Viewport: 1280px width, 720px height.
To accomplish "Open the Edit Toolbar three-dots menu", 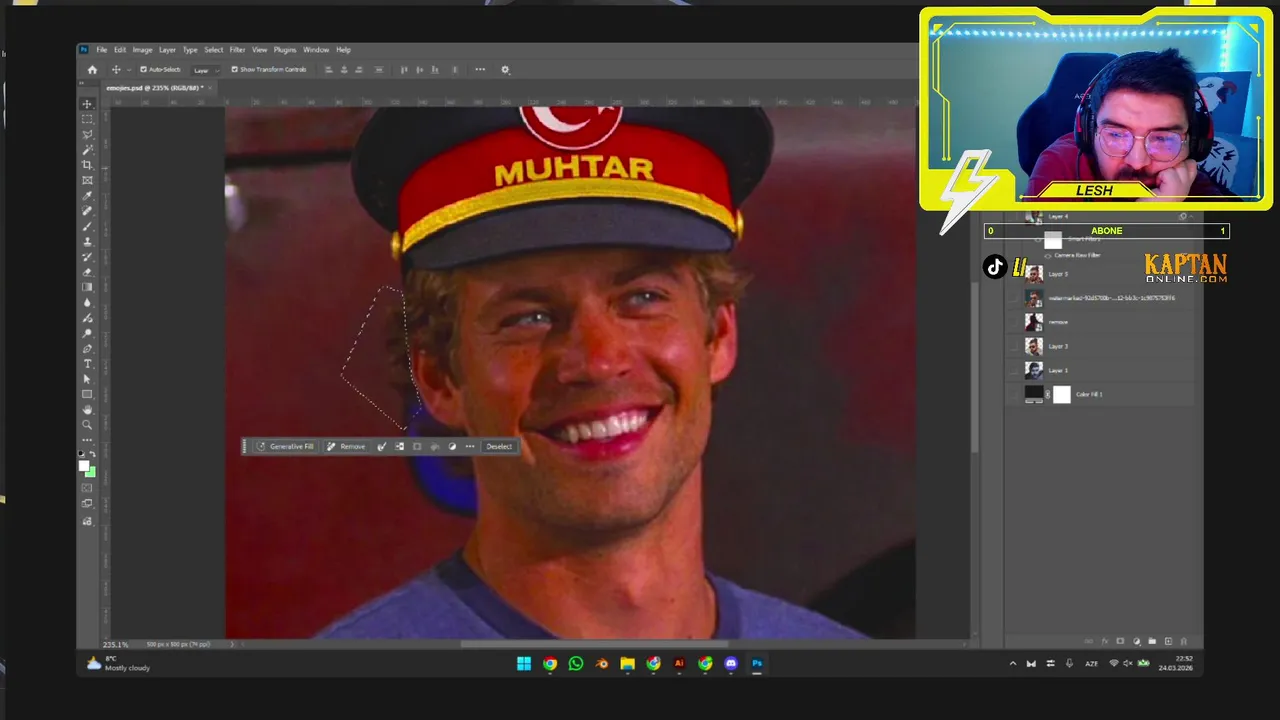I will click(87, 440).
